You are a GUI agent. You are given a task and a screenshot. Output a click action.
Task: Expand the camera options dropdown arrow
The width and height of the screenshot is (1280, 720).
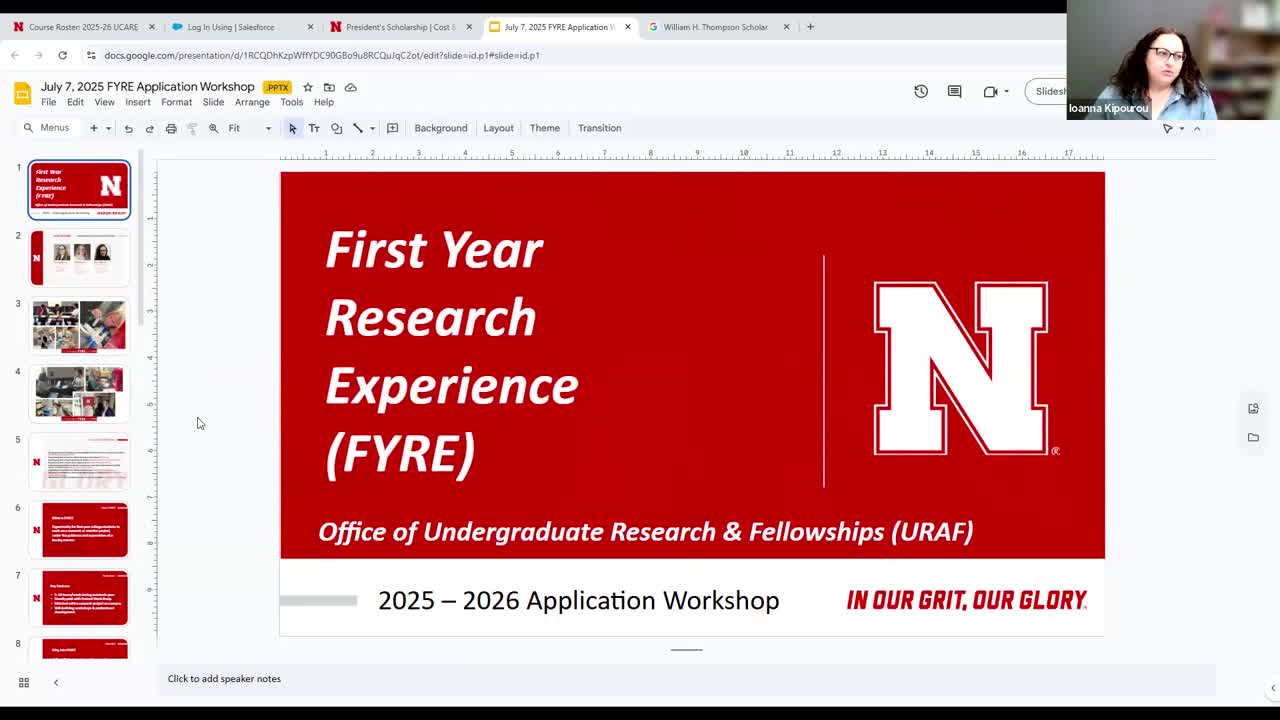point(1006,91)
